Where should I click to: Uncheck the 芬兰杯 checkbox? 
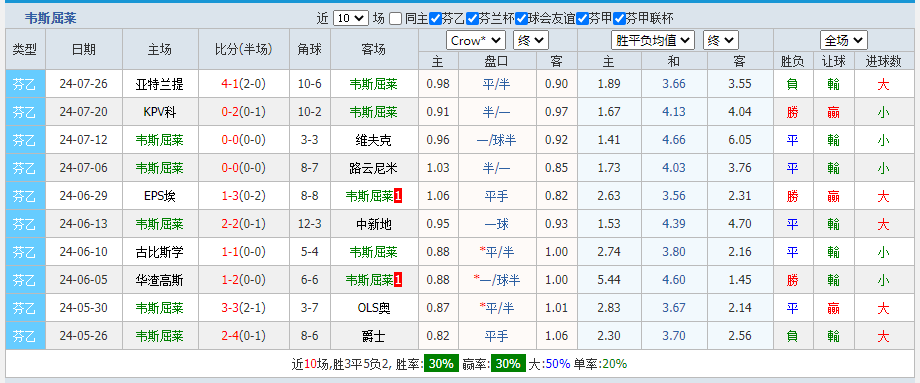point(472,18)
